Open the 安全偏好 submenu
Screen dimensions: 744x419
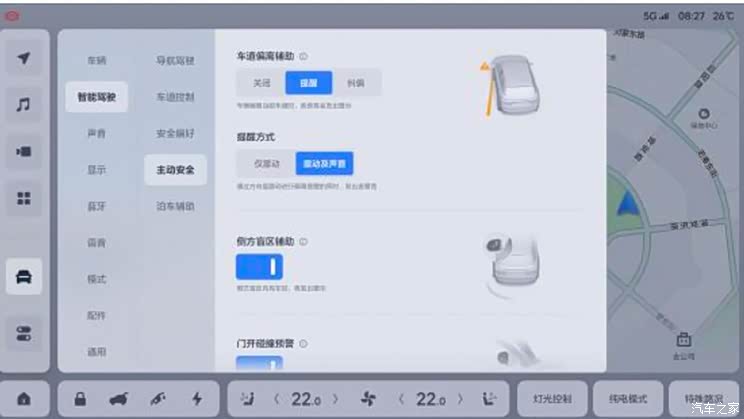[176, 133]
